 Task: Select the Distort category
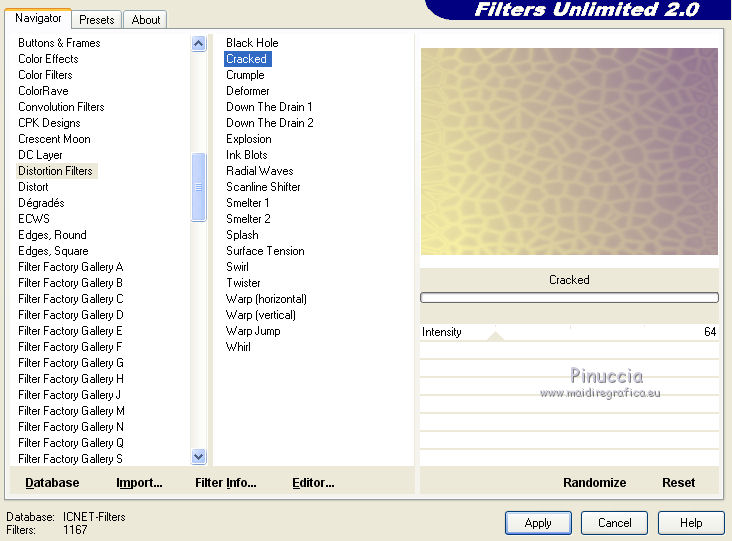coord(33,187)
